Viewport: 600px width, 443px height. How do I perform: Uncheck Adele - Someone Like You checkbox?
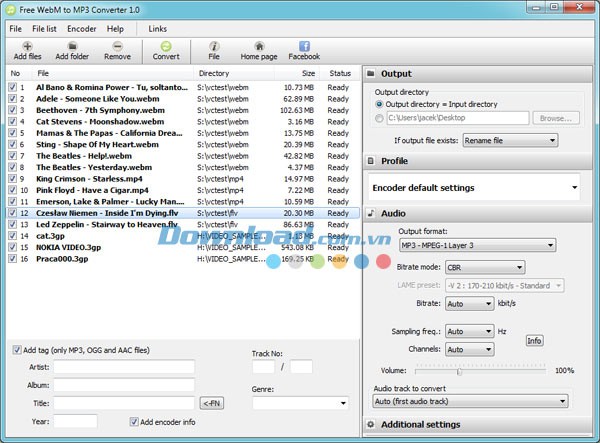click(x=12, y=99)
